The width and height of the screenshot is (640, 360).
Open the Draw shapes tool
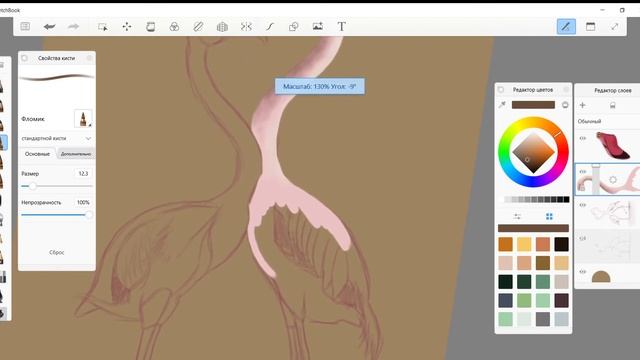pos(293,27)
